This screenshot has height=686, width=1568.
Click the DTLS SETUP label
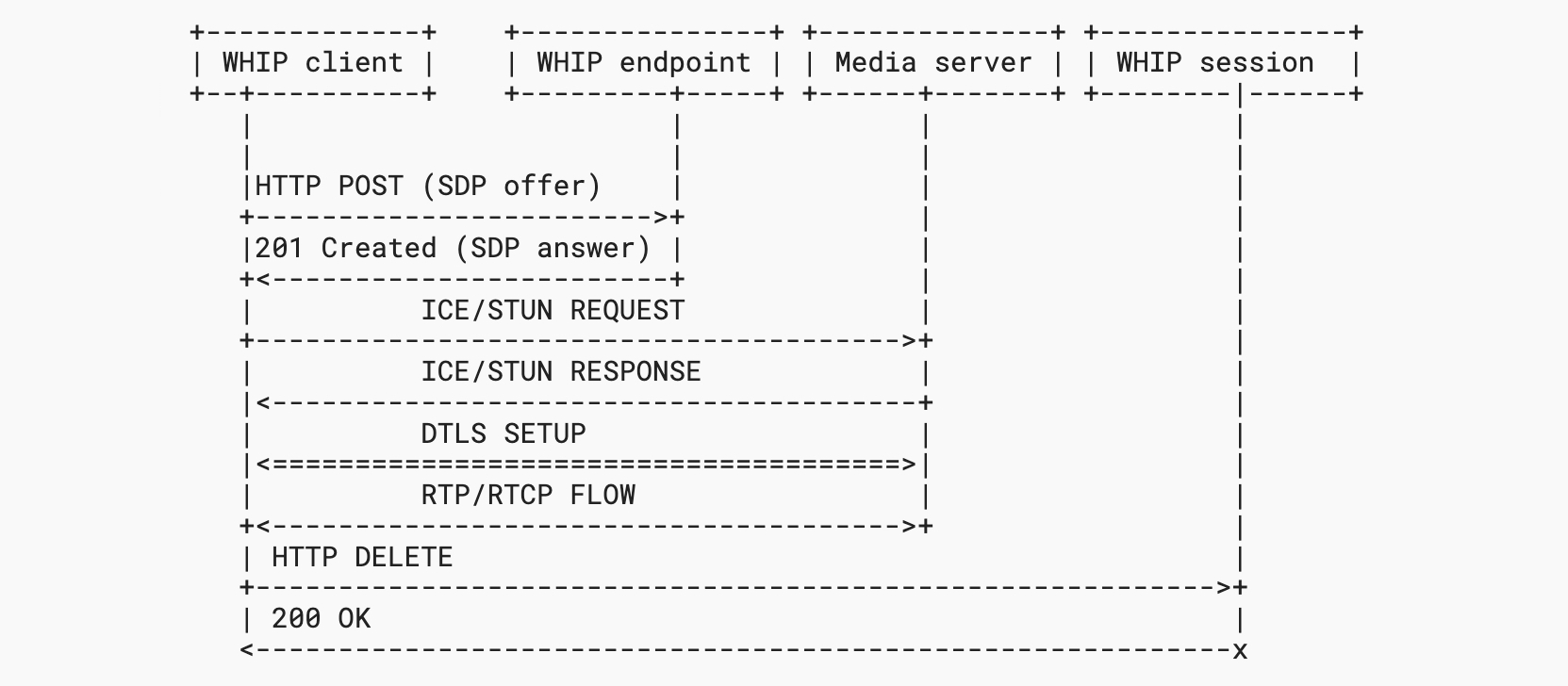point(503,434)
